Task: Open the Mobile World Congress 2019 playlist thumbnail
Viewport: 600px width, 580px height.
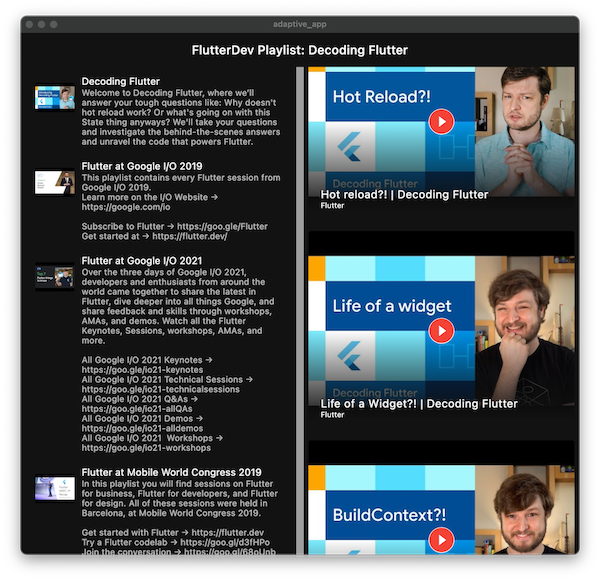Action: tap(55, 487)
